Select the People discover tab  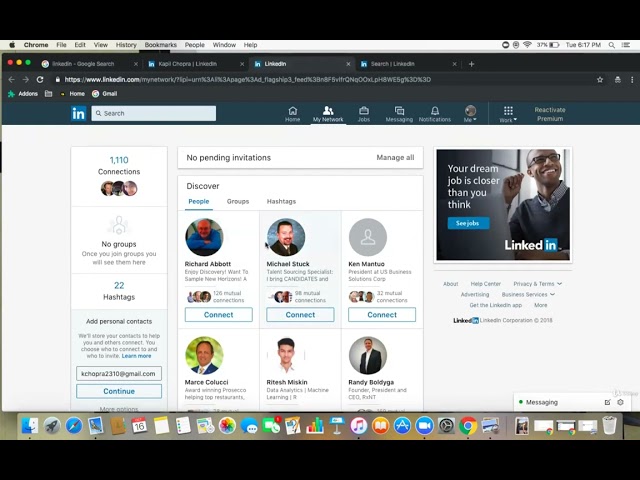[199, 202]
